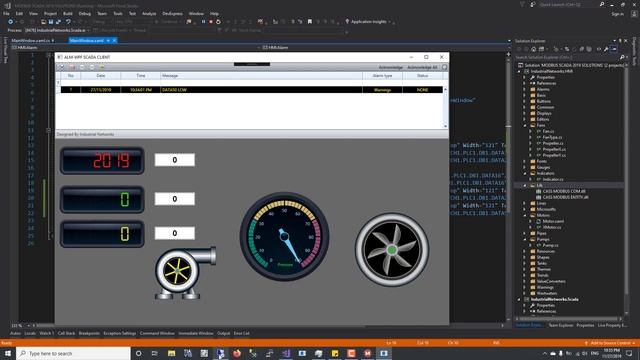Click the pump graphic in SCADA client
Screen dimensions: 640x360
[x=185, y=273]
